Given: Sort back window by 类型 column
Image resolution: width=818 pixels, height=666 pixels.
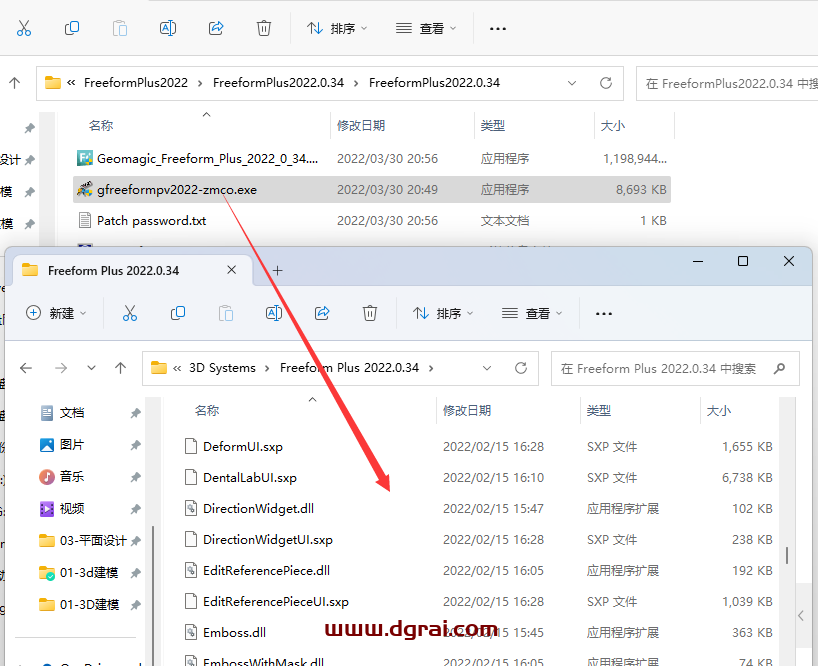Looking at the screenshot, I should click(492, 126).
